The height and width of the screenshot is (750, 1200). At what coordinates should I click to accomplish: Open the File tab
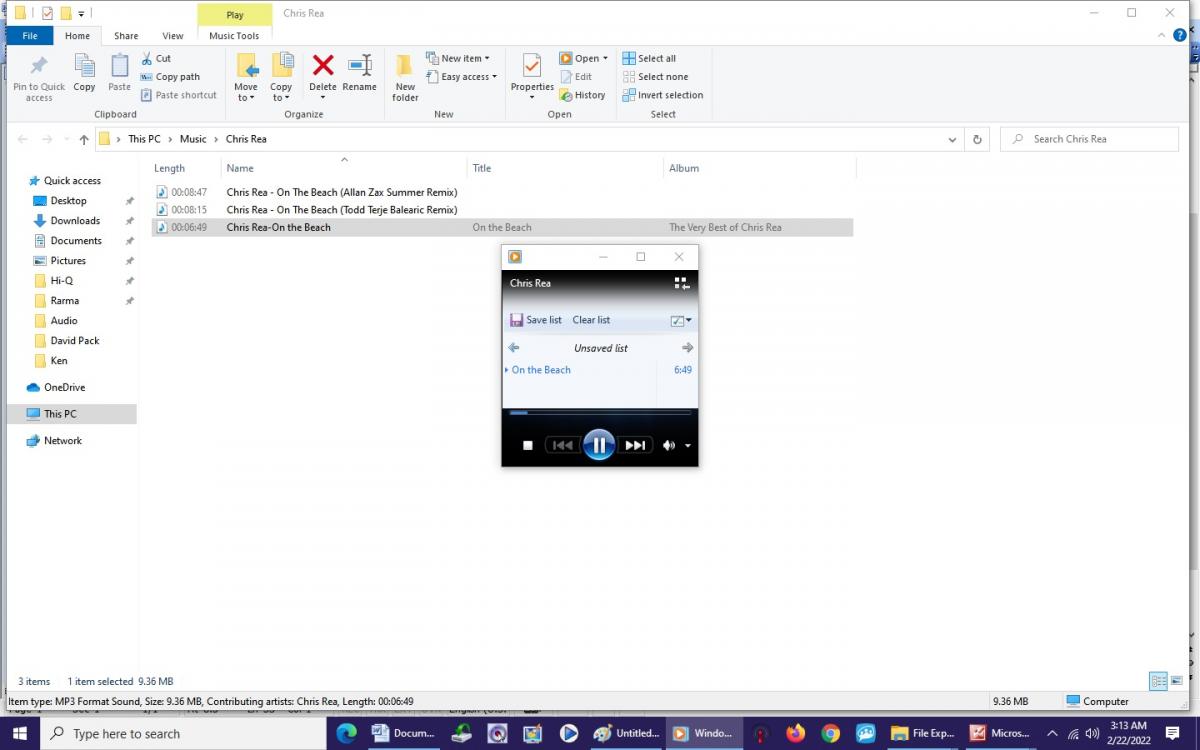point(30,36)
